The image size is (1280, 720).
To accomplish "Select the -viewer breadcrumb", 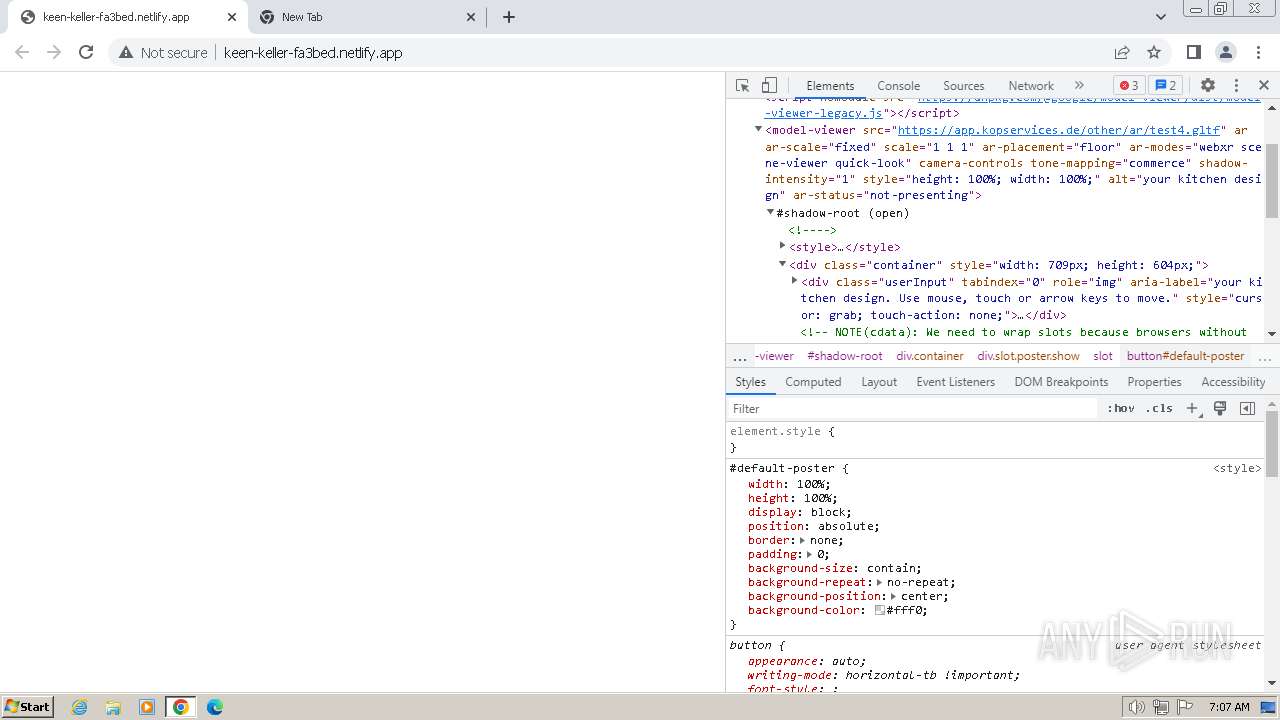I will click(x=774, y=356).
